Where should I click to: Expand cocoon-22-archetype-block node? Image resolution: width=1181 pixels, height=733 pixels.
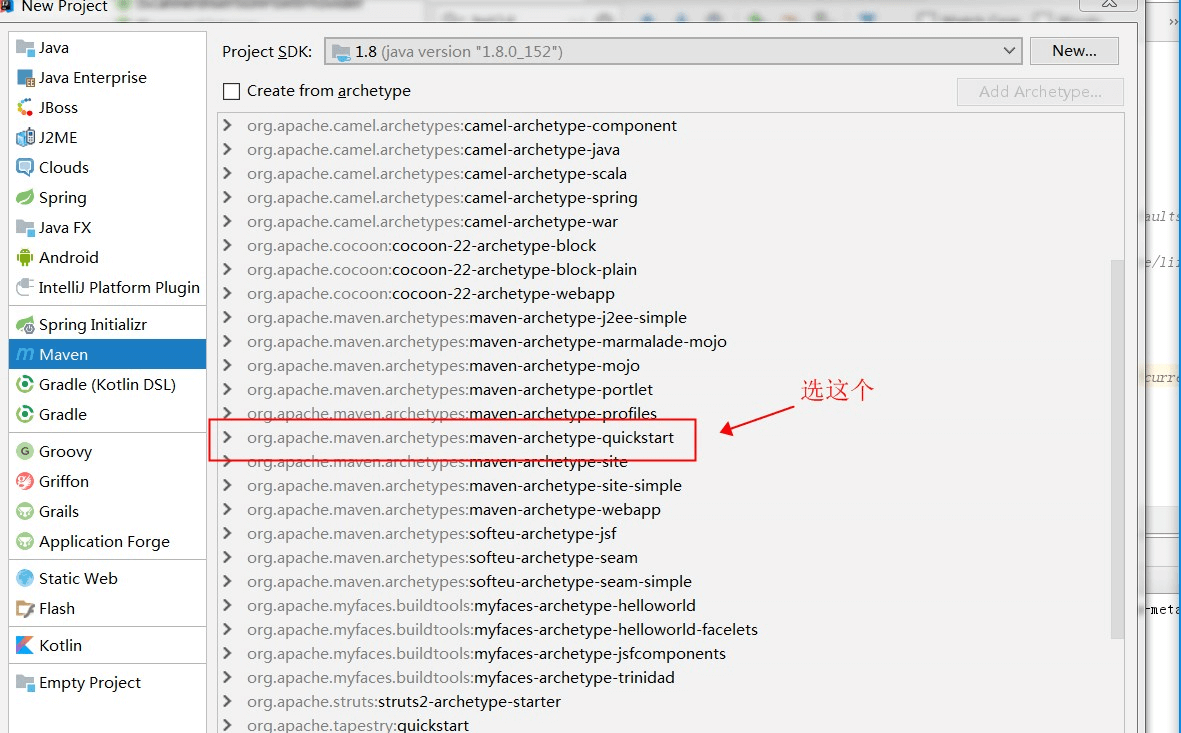click(x=227, y=246)
